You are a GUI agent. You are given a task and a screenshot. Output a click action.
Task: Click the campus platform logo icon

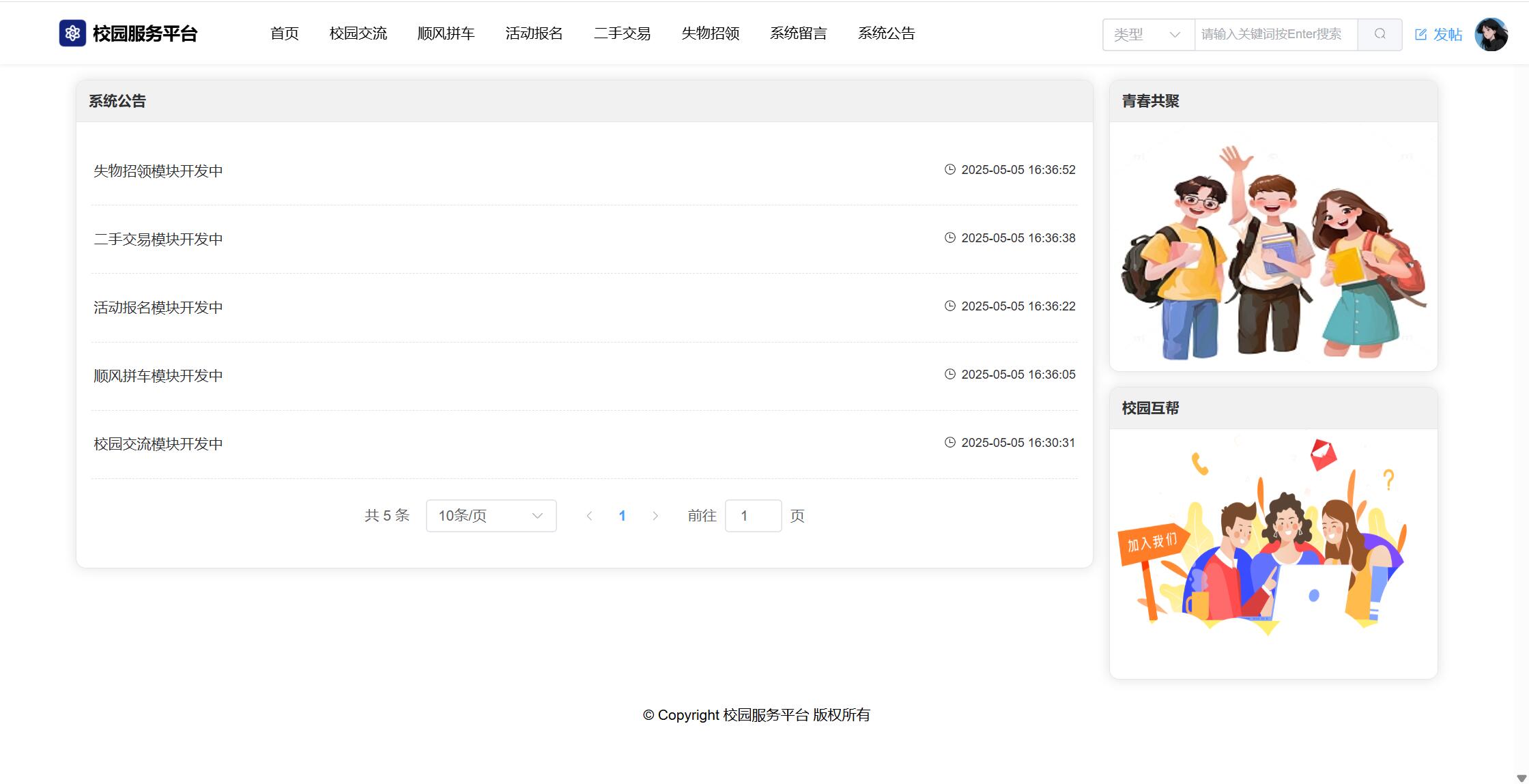pyautogui.click(x=72, y=33)
